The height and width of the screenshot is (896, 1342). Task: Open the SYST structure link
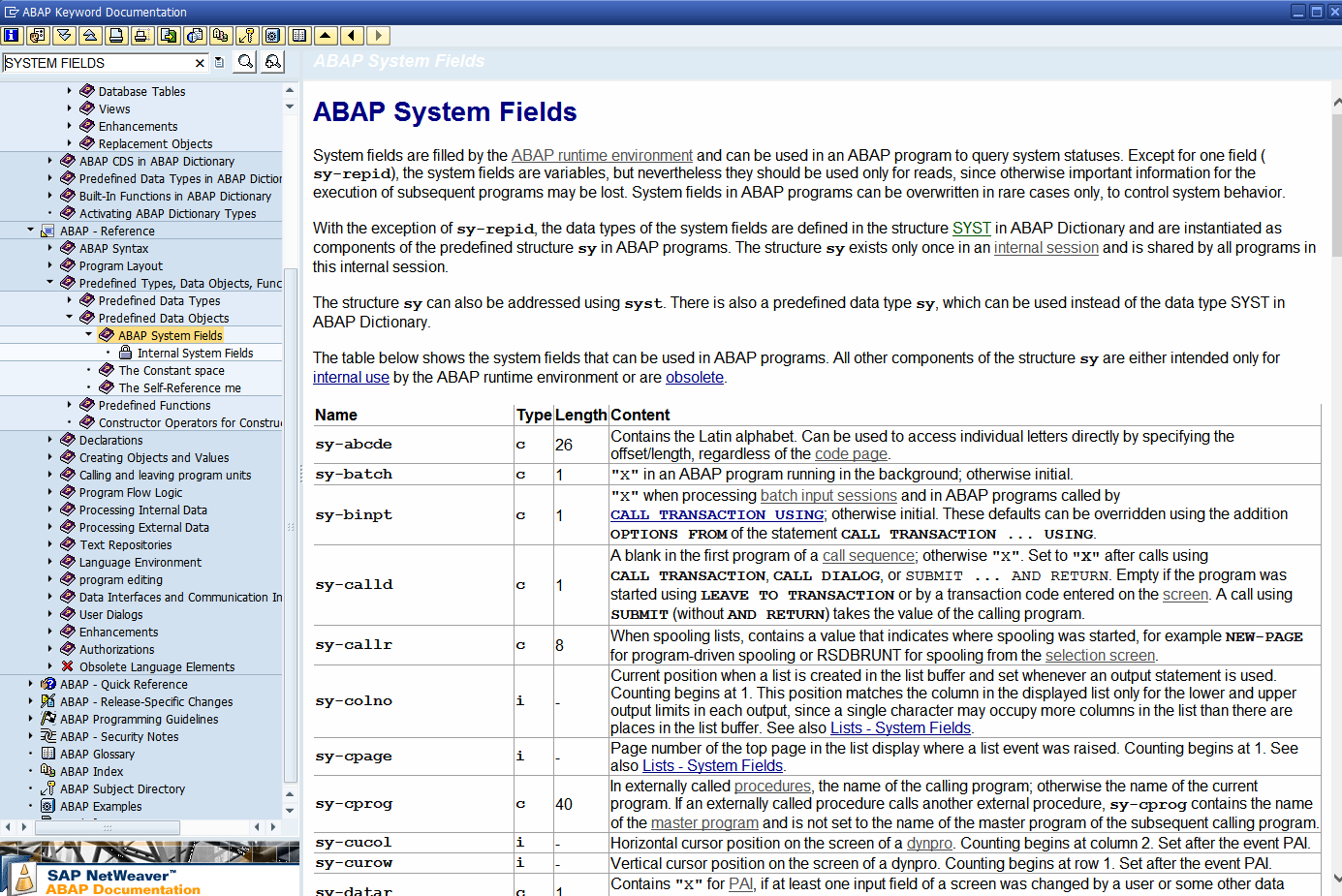[971, 228]
